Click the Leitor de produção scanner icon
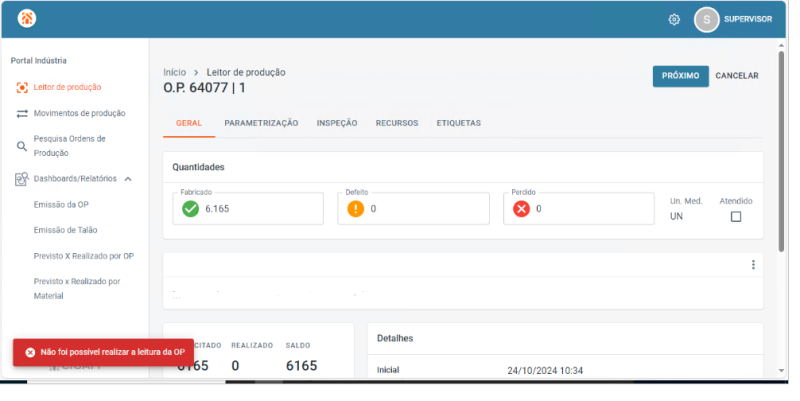The image size is (800, 401). pos(22,87)
